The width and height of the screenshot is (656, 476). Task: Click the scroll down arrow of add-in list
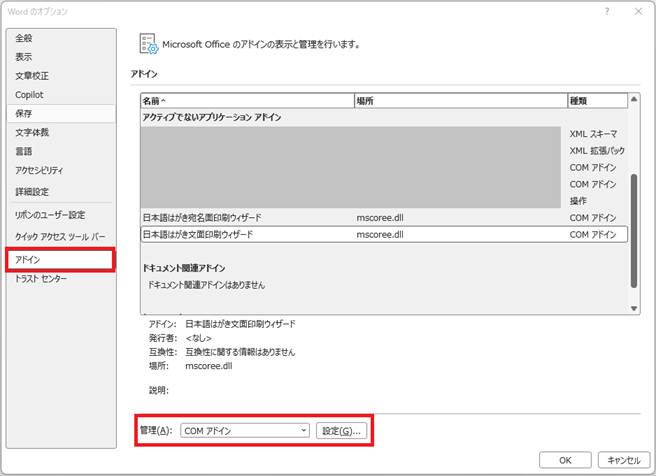pyautogui.click(x=634, y=309)
